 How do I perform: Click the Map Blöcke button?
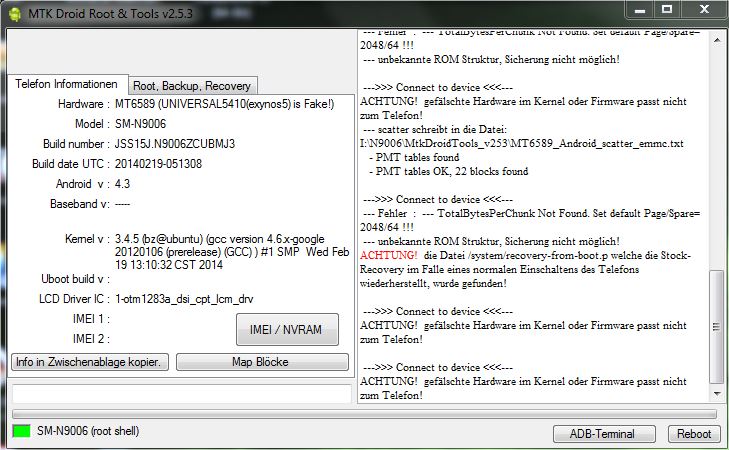tap(262, 362)
